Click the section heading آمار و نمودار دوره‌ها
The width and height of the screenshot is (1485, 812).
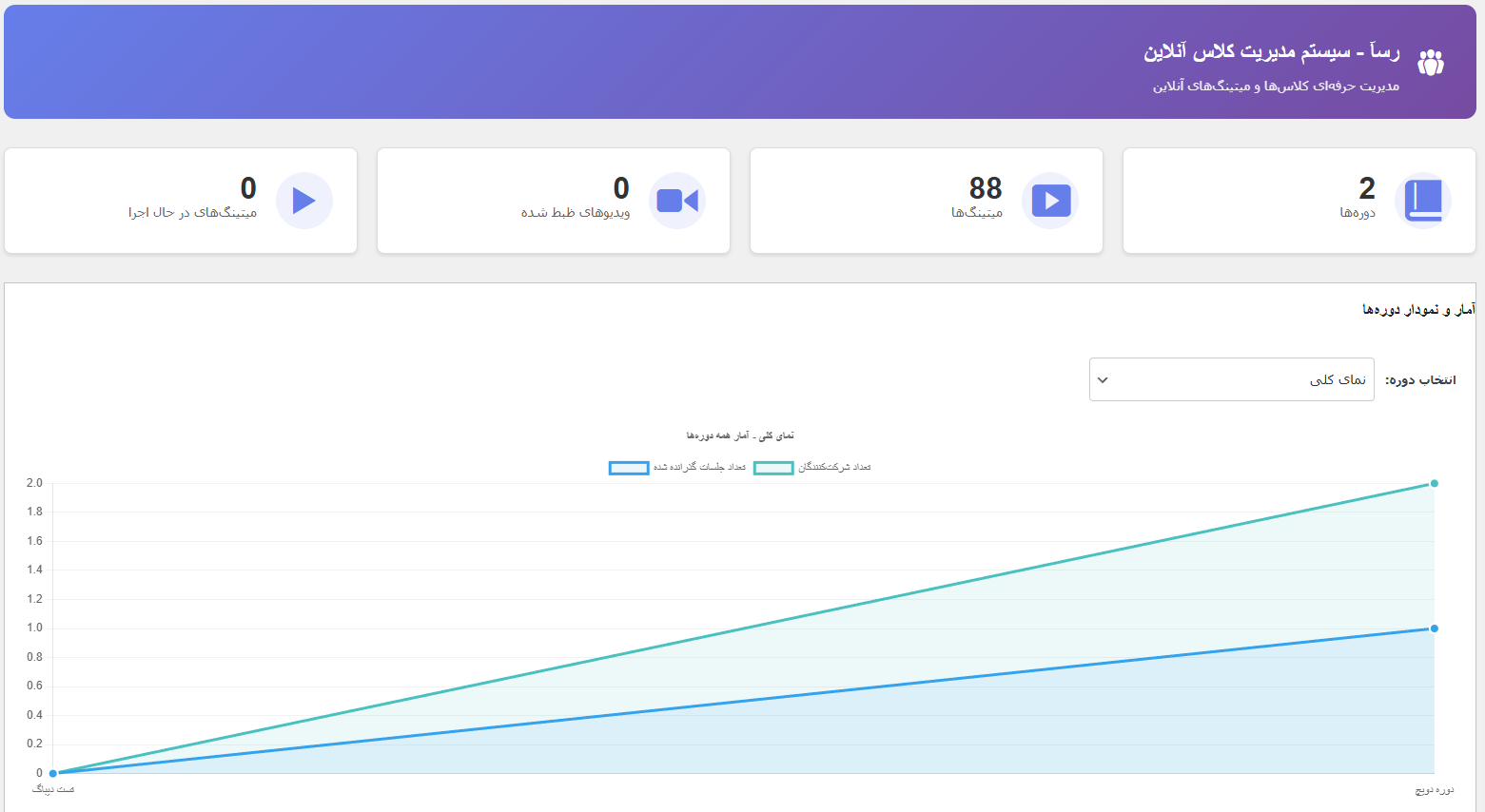[x=1418, y=310]
